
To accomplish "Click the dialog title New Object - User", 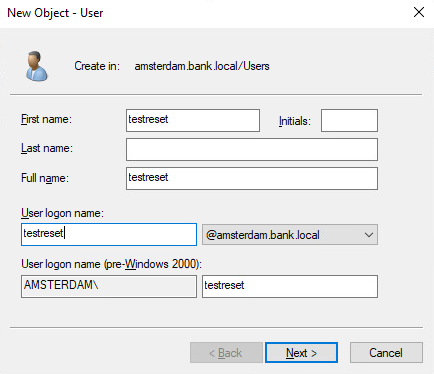I will pyautogui.click(x=55, y=13).
